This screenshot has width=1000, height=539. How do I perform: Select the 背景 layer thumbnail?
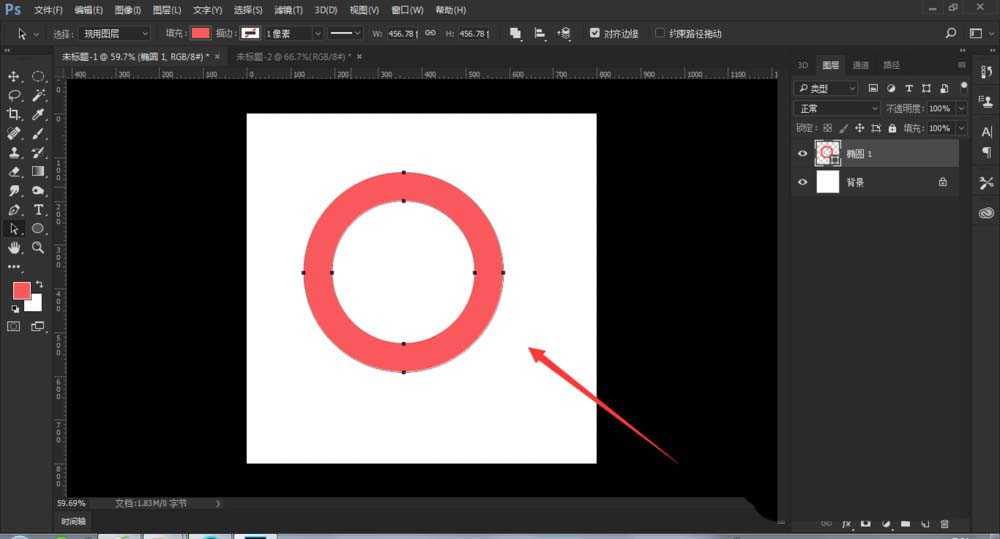coord(828,182)
